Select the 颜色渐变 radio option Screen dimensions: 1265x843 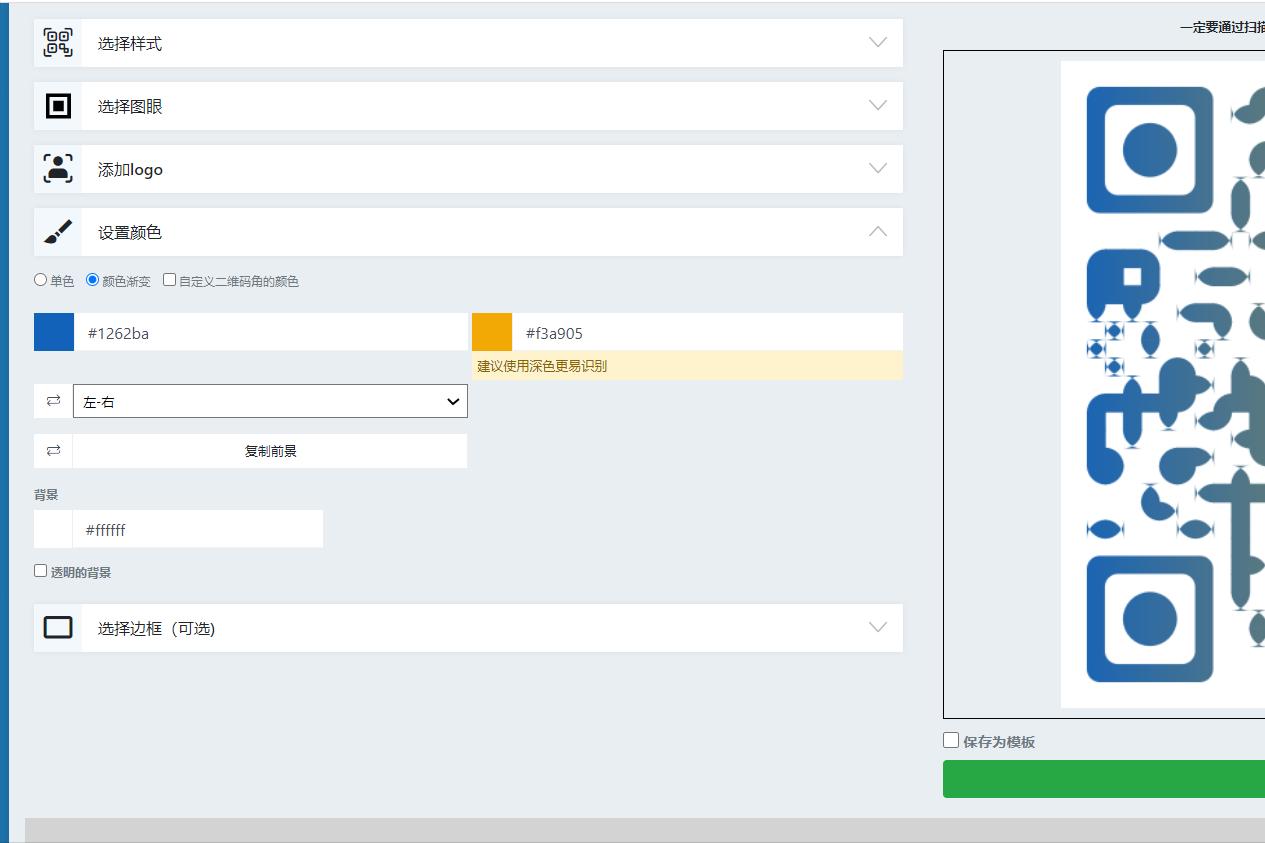click(x=93, y=280)
